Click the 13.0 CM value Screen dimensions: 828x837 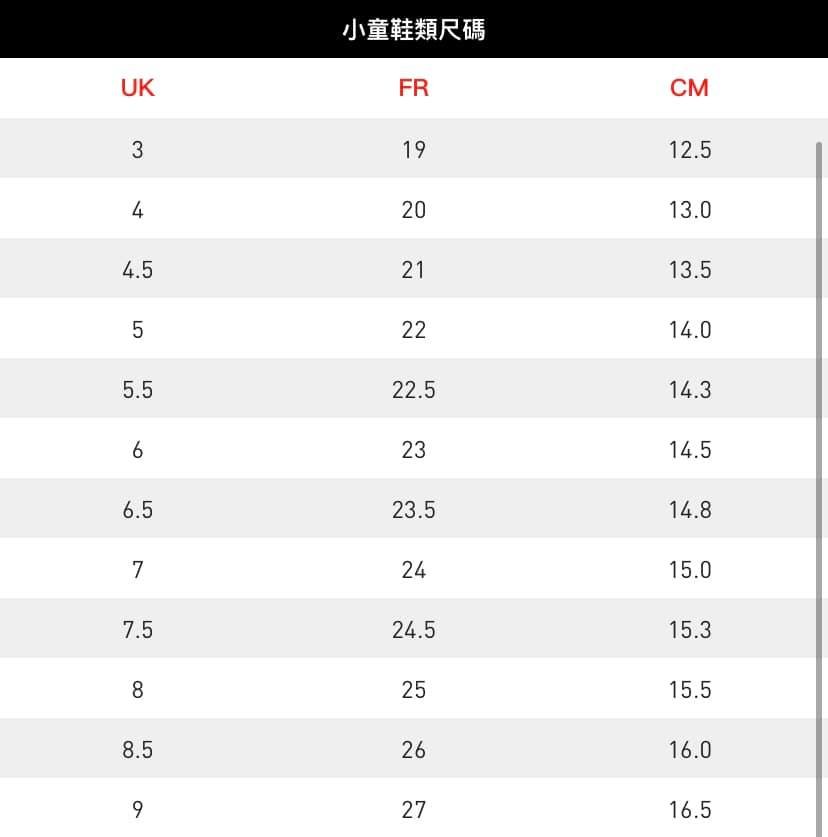point(690,210)
